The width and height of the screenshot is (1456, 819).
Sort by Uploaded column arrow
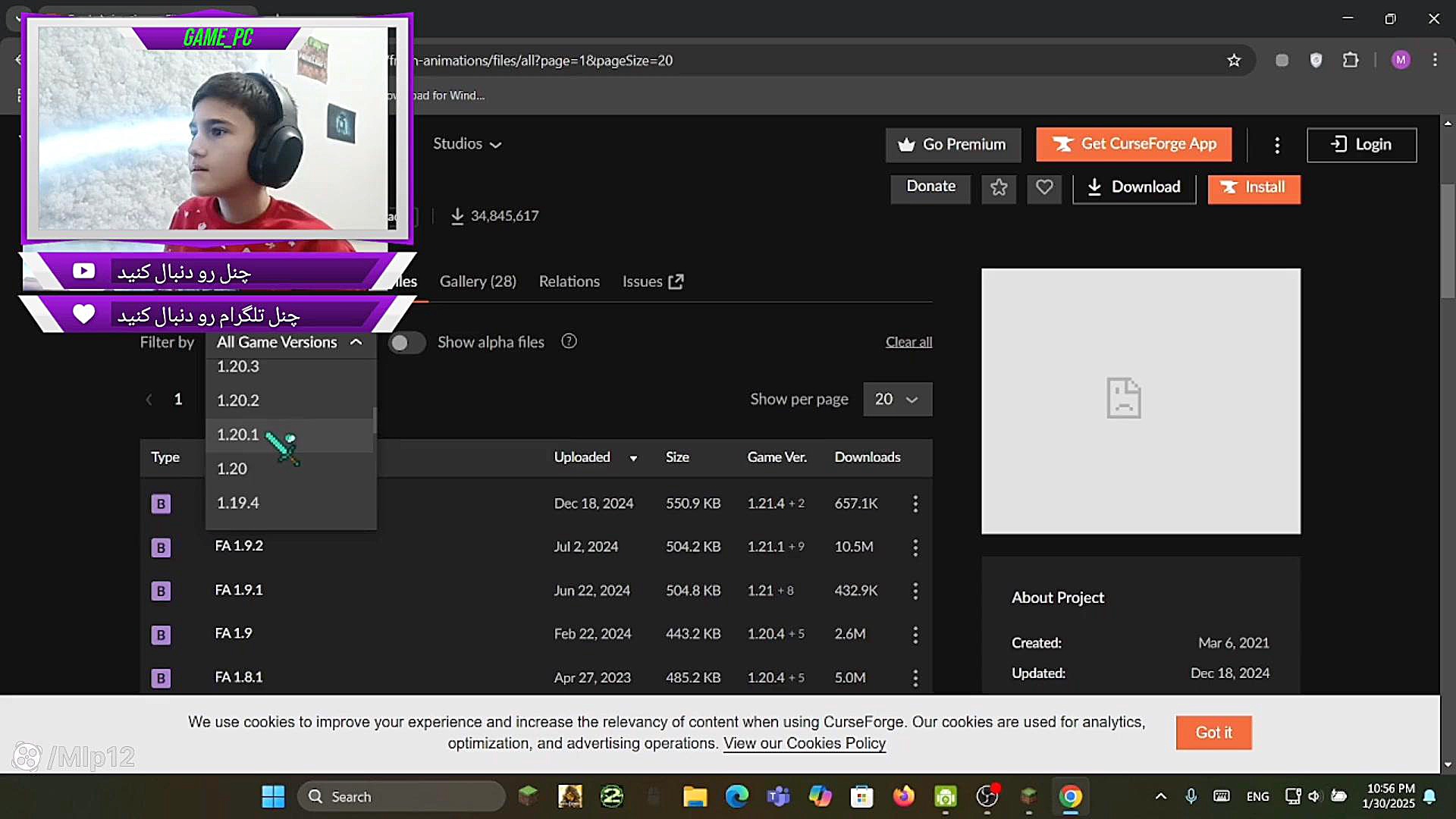[x=633, y=458]
